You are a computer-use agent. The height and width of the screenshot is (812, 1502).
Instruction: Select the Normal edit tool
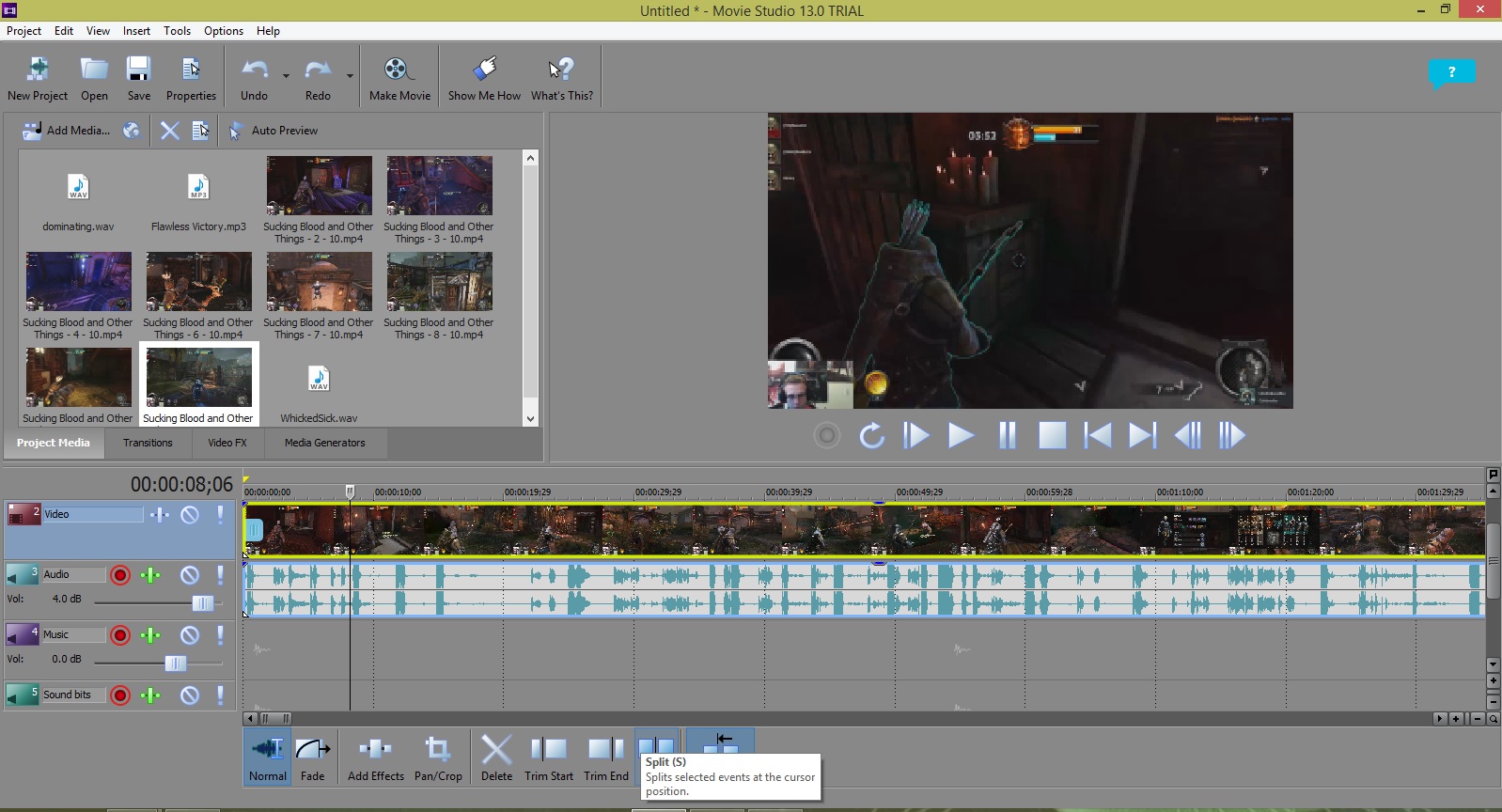point(268,757)
